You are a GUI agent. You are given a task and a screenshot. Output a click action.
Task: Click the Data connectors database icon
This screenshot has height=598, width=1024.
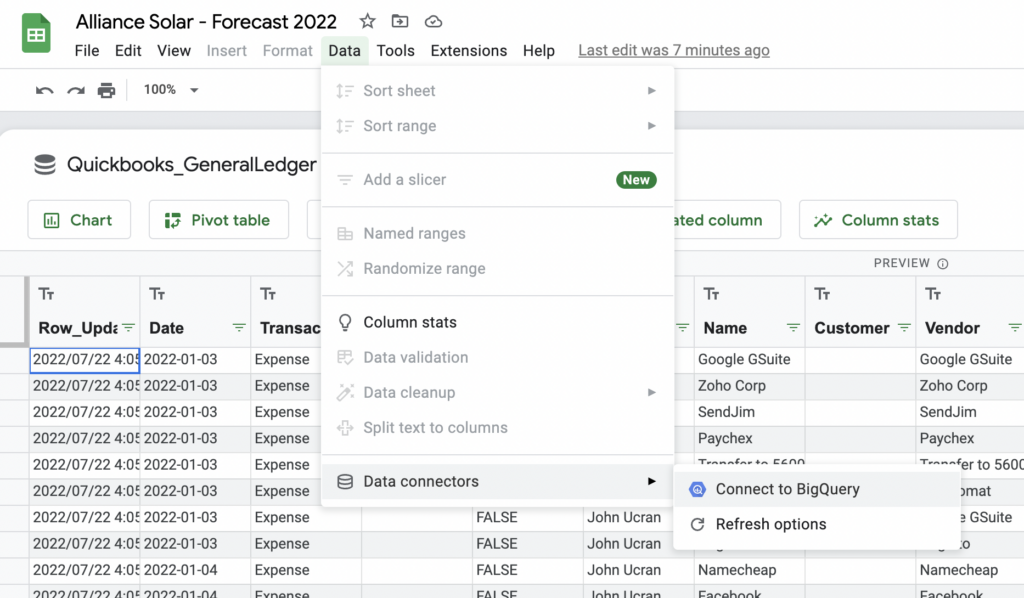[x=345, y=482]
